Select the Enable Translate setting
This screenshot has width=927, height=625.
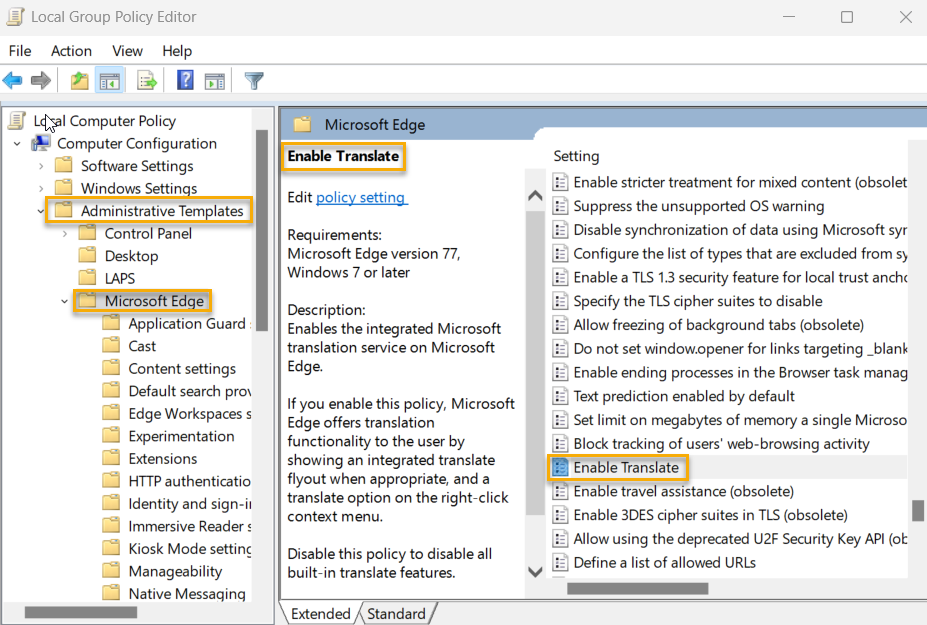click(625, 467)
